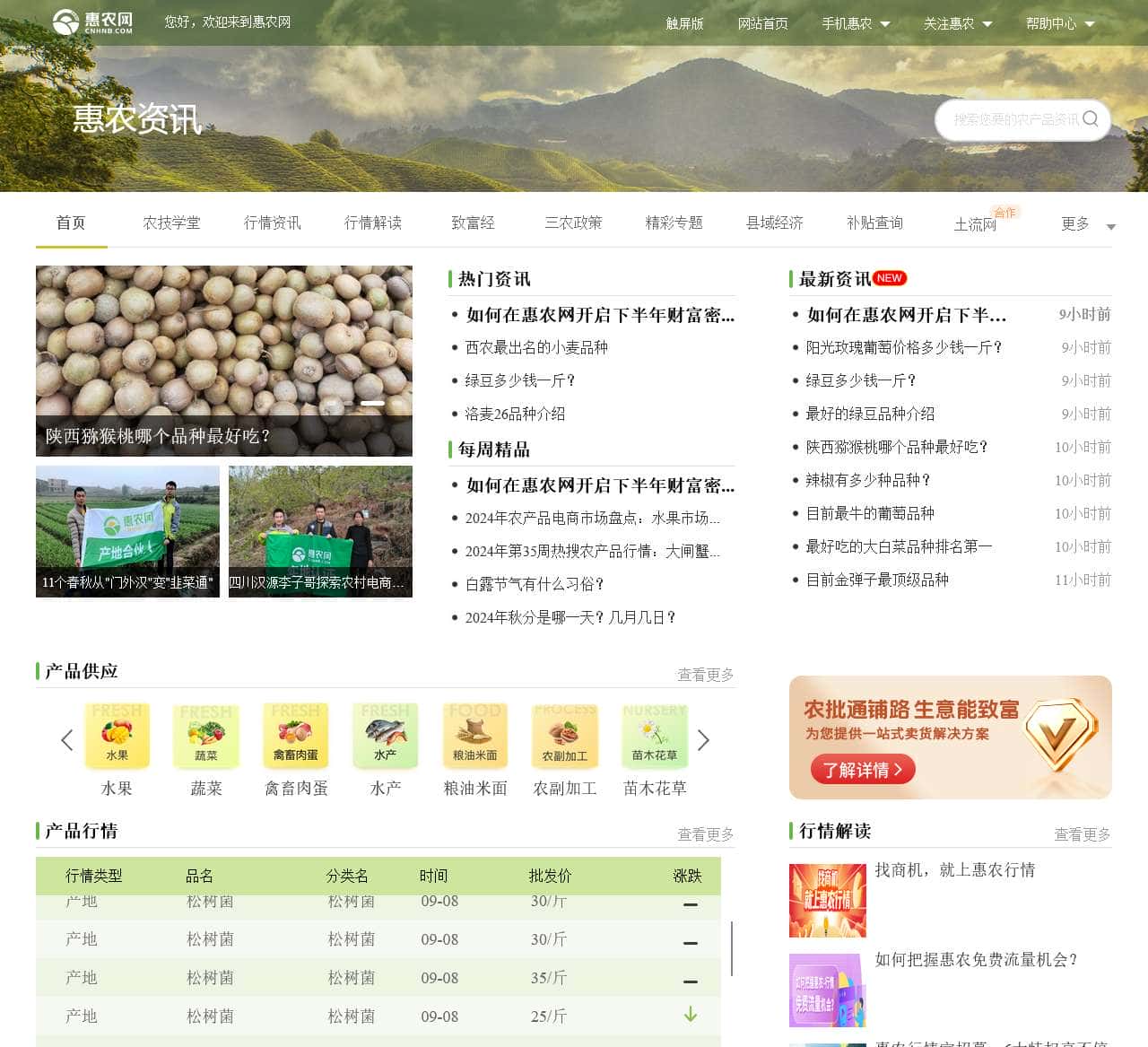Open 最好吃的大白菜品种排名第一 article
The image size is (1148, 1047).
coord(899,546)
